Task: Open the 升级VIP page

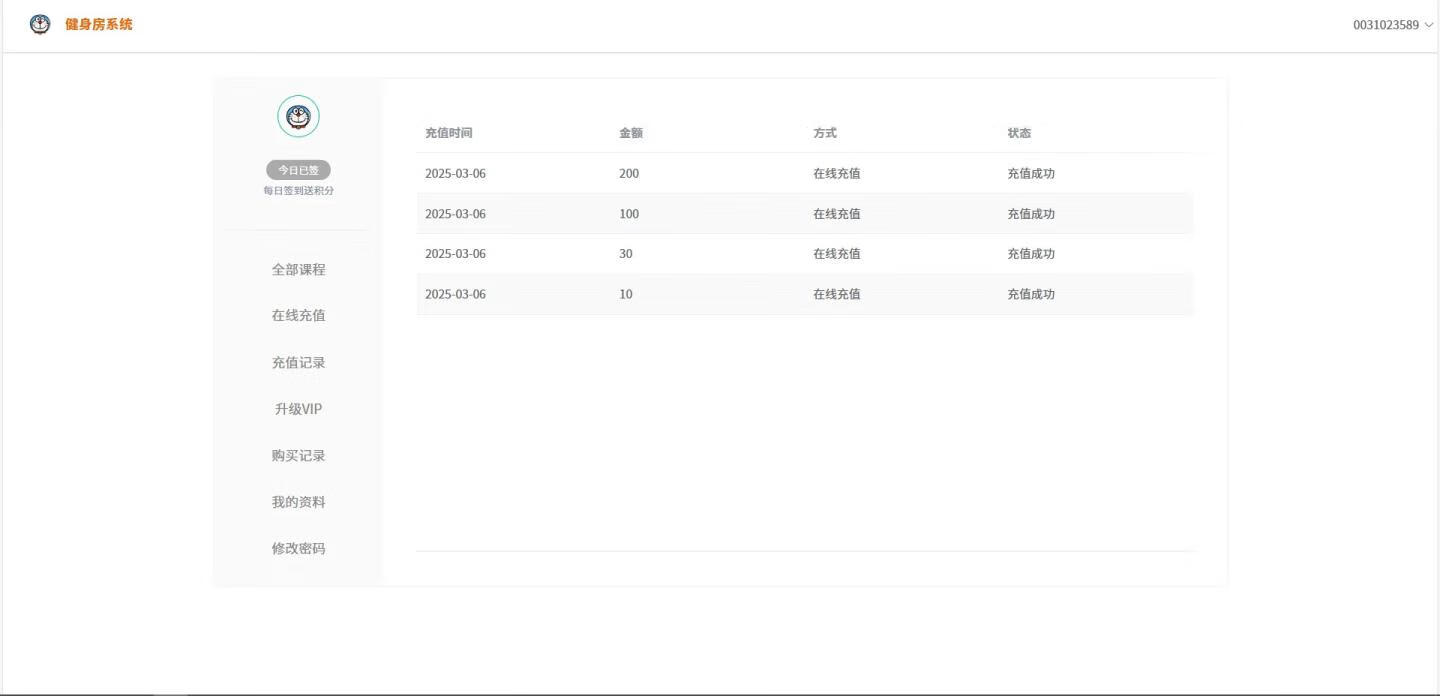Action: [x=298, y=409]
